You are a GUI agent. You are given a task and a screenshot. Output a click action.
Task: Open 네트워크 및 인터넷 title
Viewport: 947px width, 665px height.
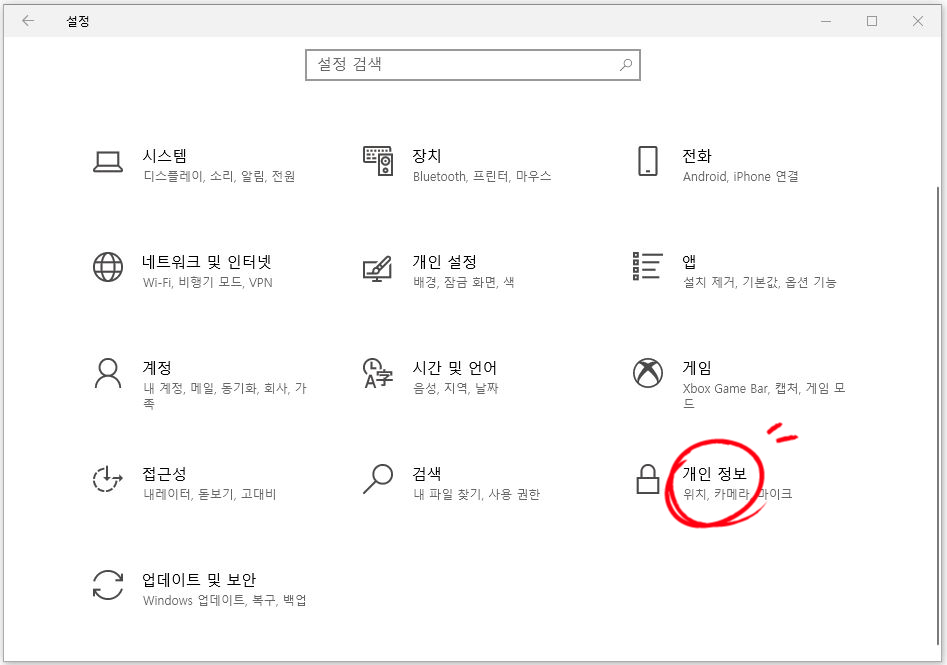[207, 262]
